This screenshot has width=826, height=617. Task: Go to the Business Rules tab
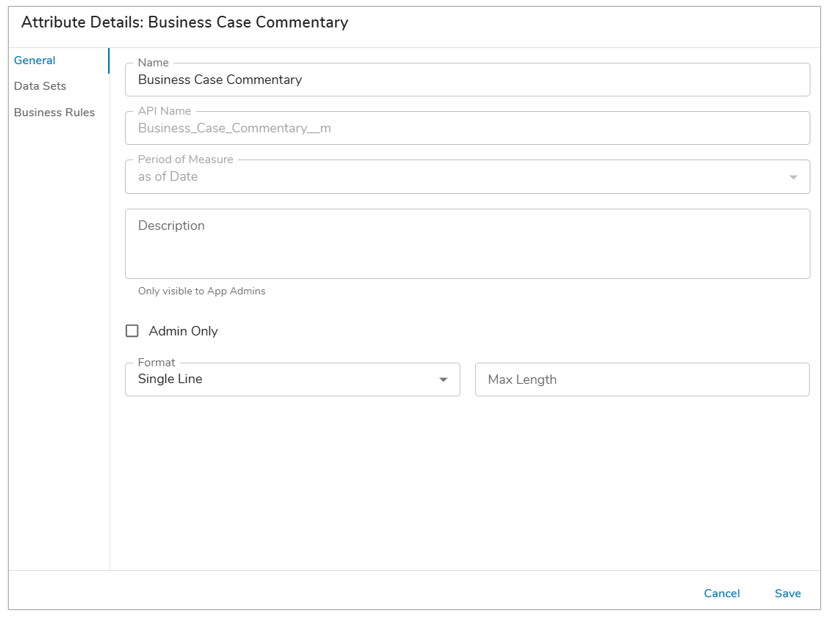(54, 113)
